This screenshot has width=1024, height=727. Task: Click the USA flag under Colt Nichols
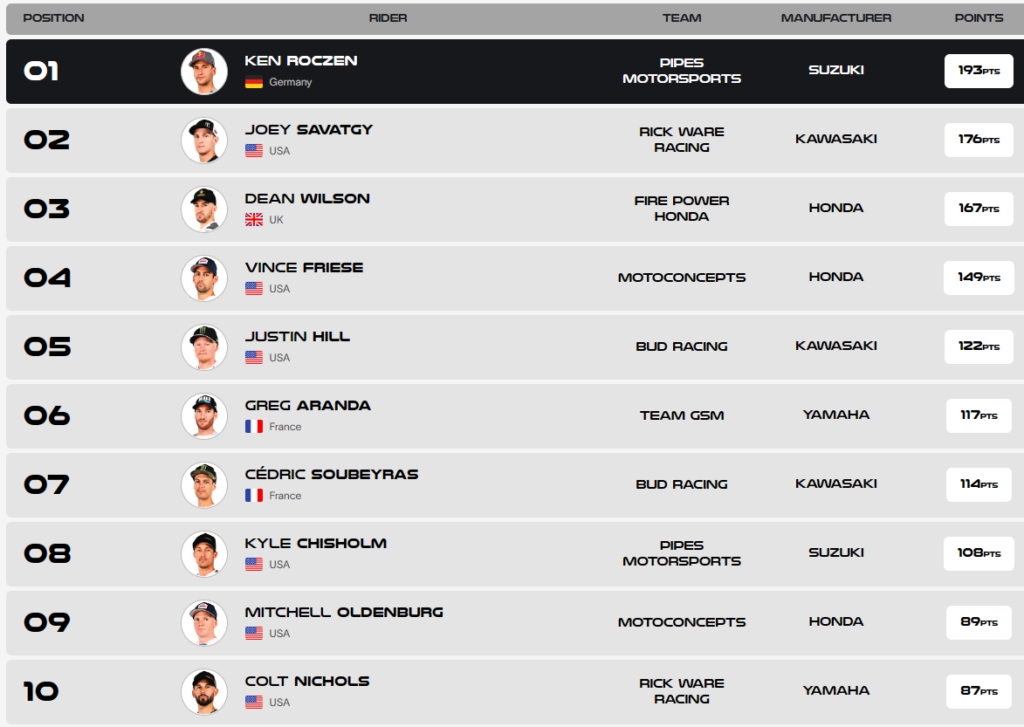pyautogui.click(x=254, y=703)
